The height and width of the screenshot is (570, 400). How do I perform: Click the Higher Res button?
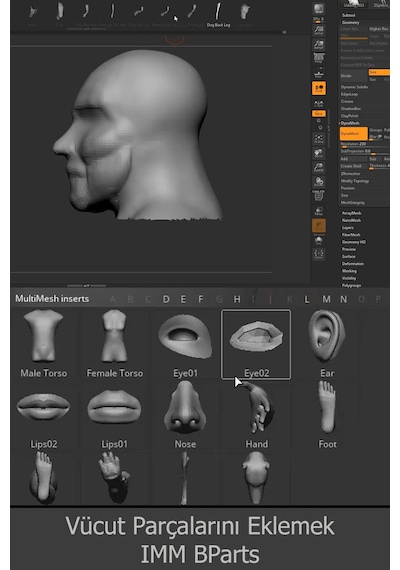(x=379, y=29)
